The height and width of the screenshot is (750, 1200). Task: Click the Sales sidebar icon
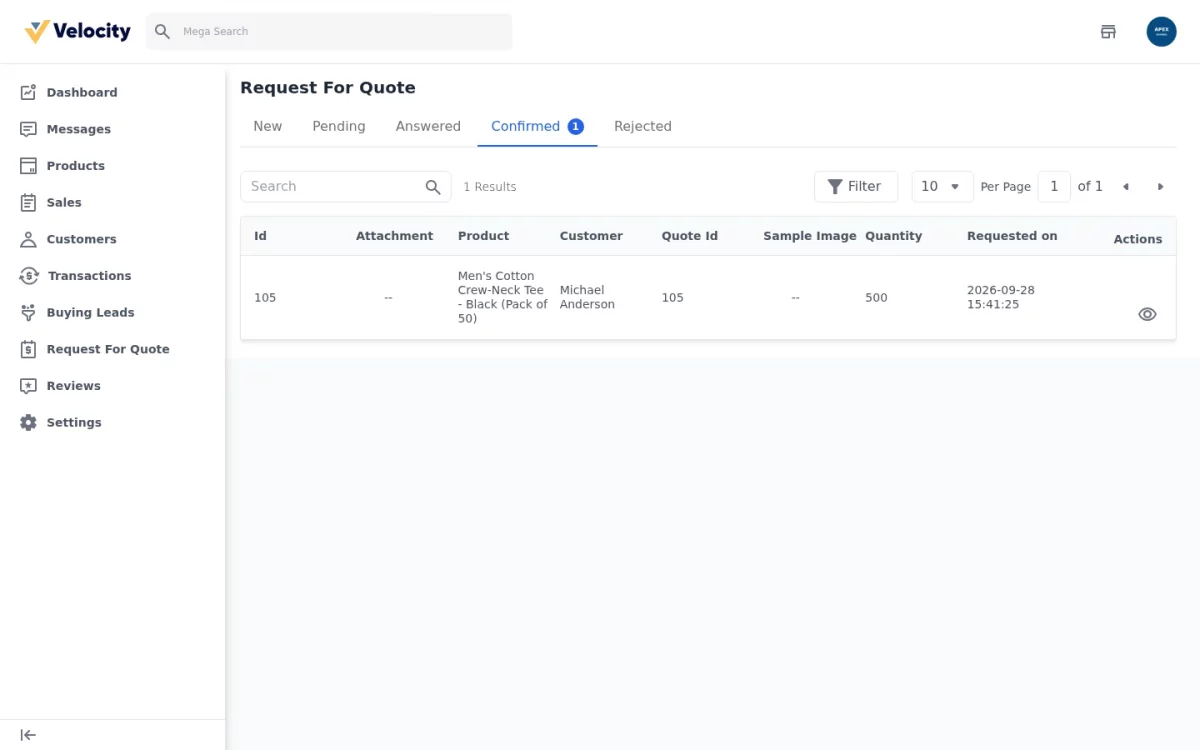point(28,202)
